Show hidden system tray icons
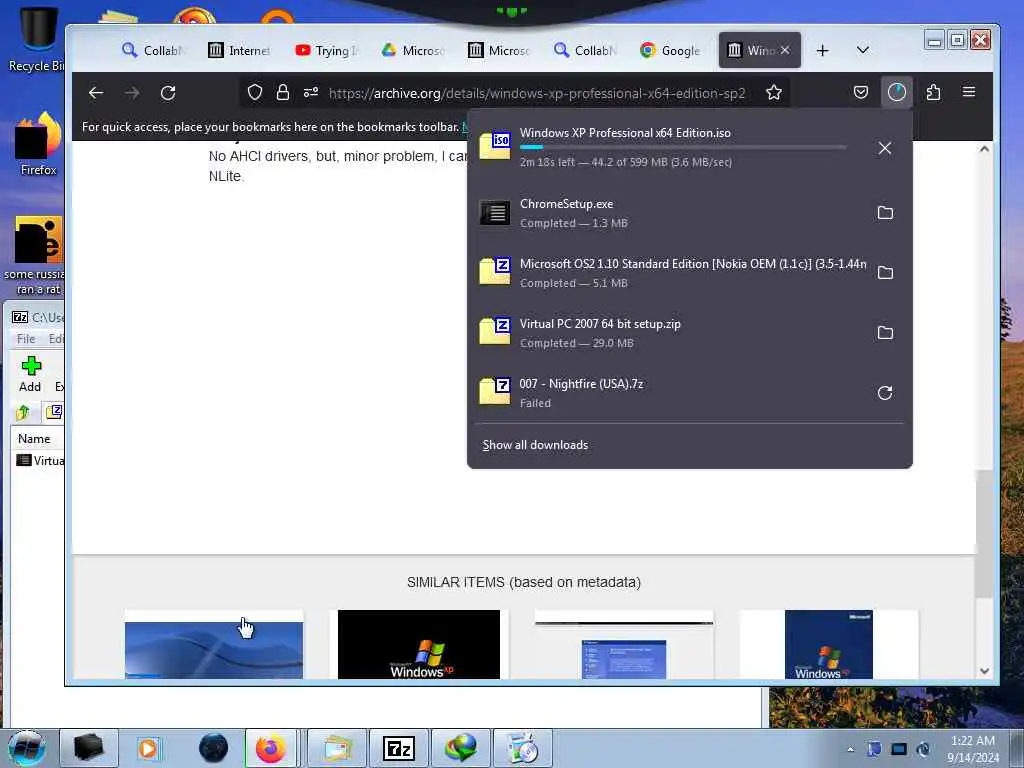This screenshot has height=768, width=1024. [x=850, y=749]
